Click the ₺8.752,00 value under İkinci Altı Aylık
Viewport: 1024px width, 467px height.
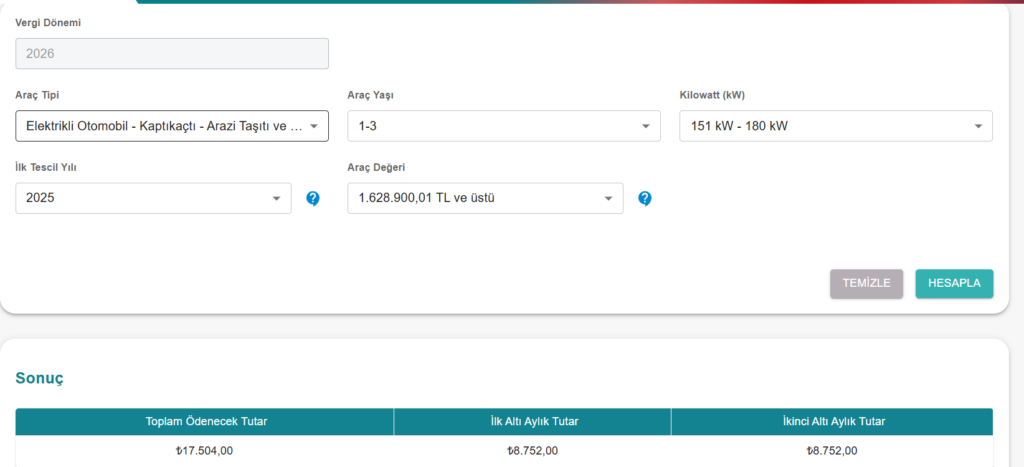tap(831, 451)
